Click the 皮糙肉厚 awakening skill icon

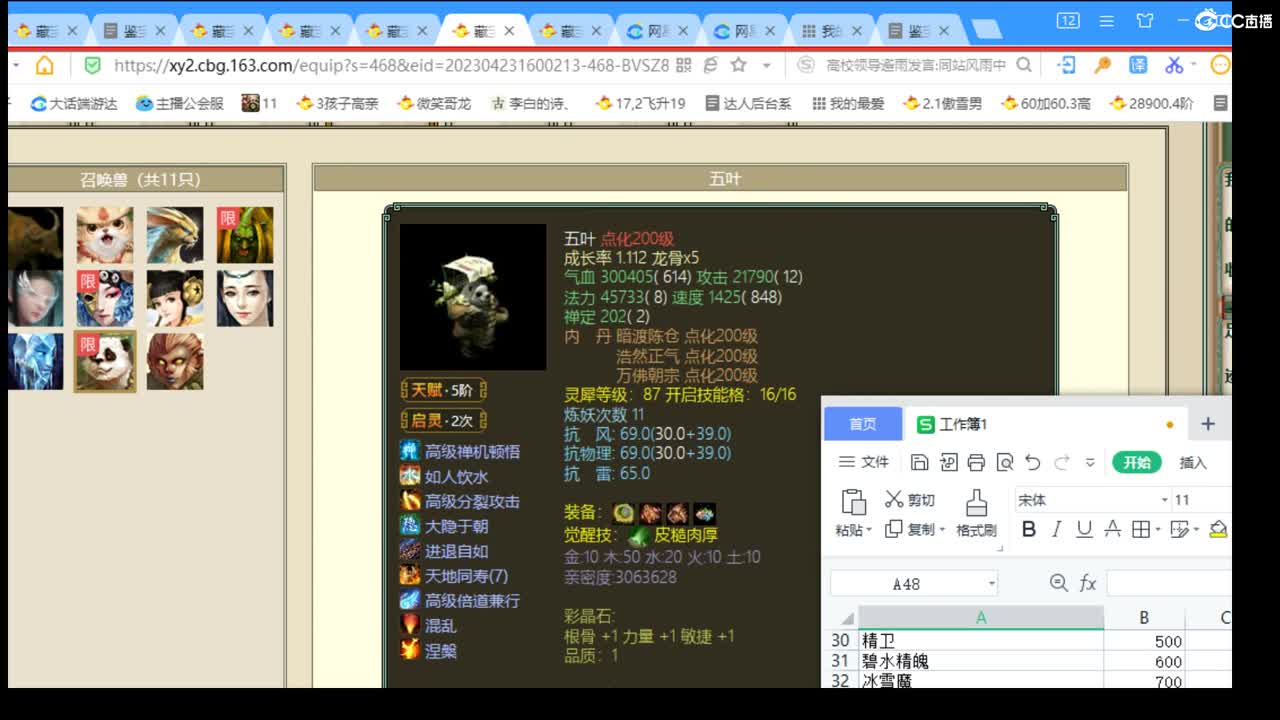pyautogui.click(x=639, y=536)
